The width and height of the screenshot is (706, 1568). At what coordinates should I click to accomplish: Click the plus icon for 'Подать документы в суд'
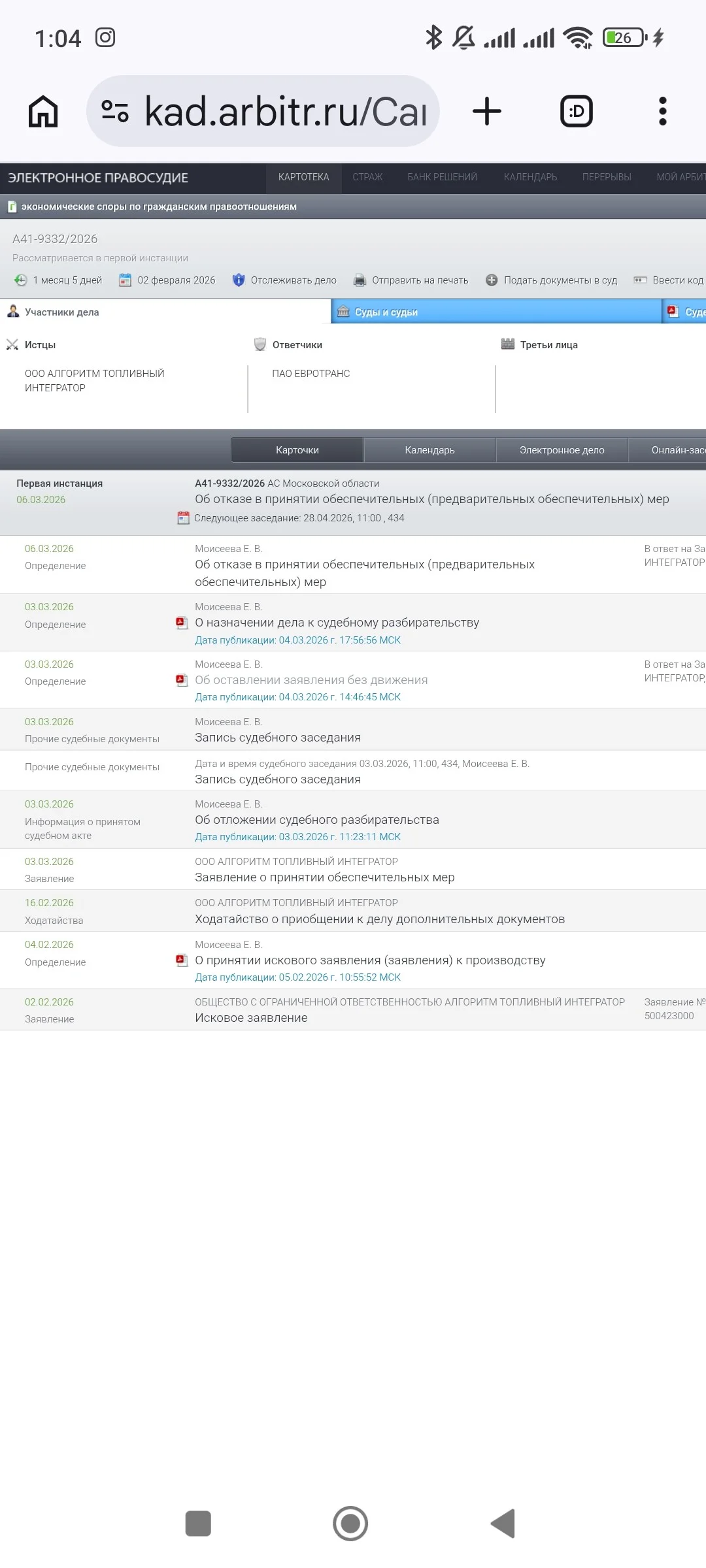(492, 280)
